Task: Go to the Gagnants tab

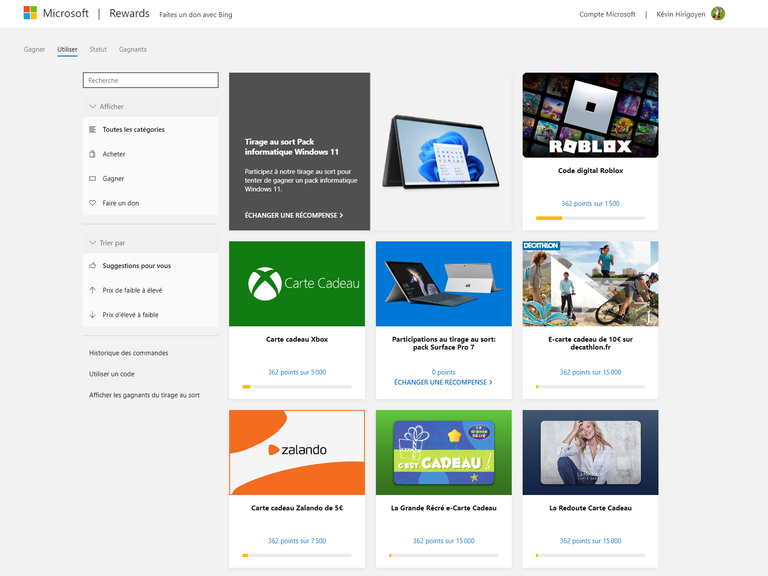Action: pos(133,49)
